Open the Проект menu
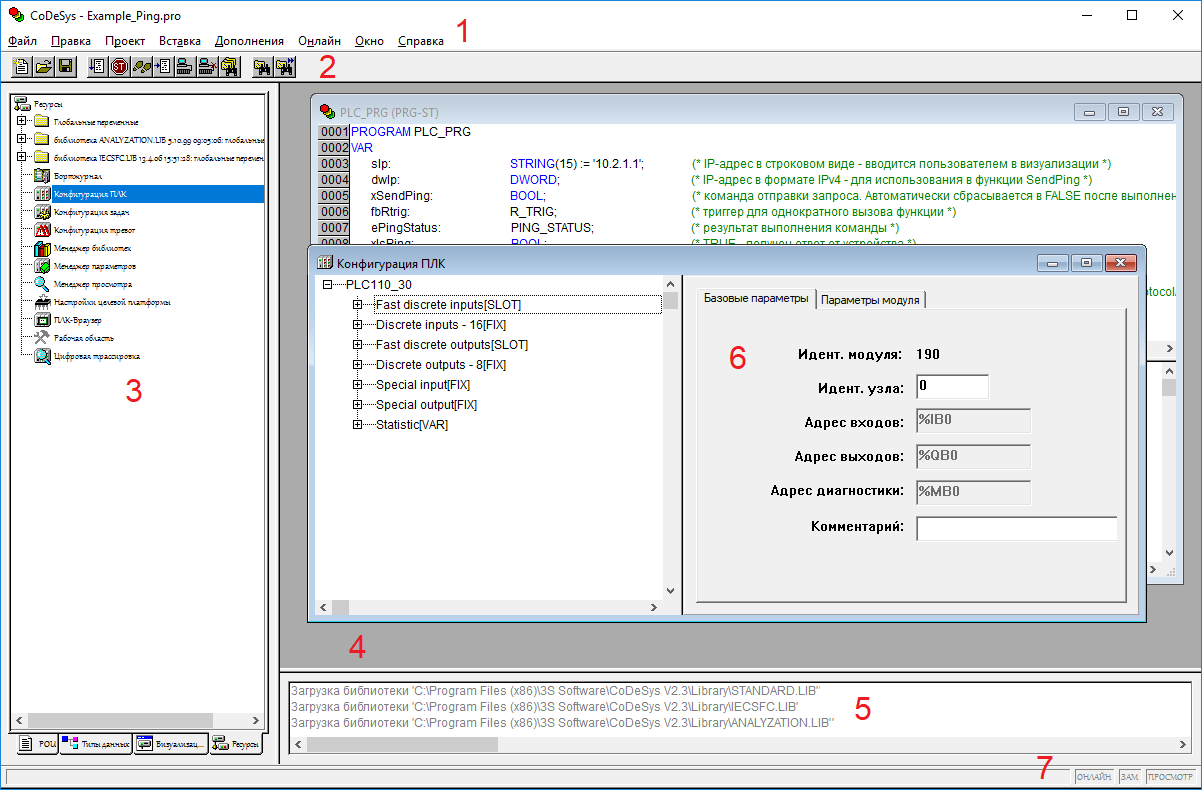This screenshot has height=790, width=1202. [x=124, y=41]
